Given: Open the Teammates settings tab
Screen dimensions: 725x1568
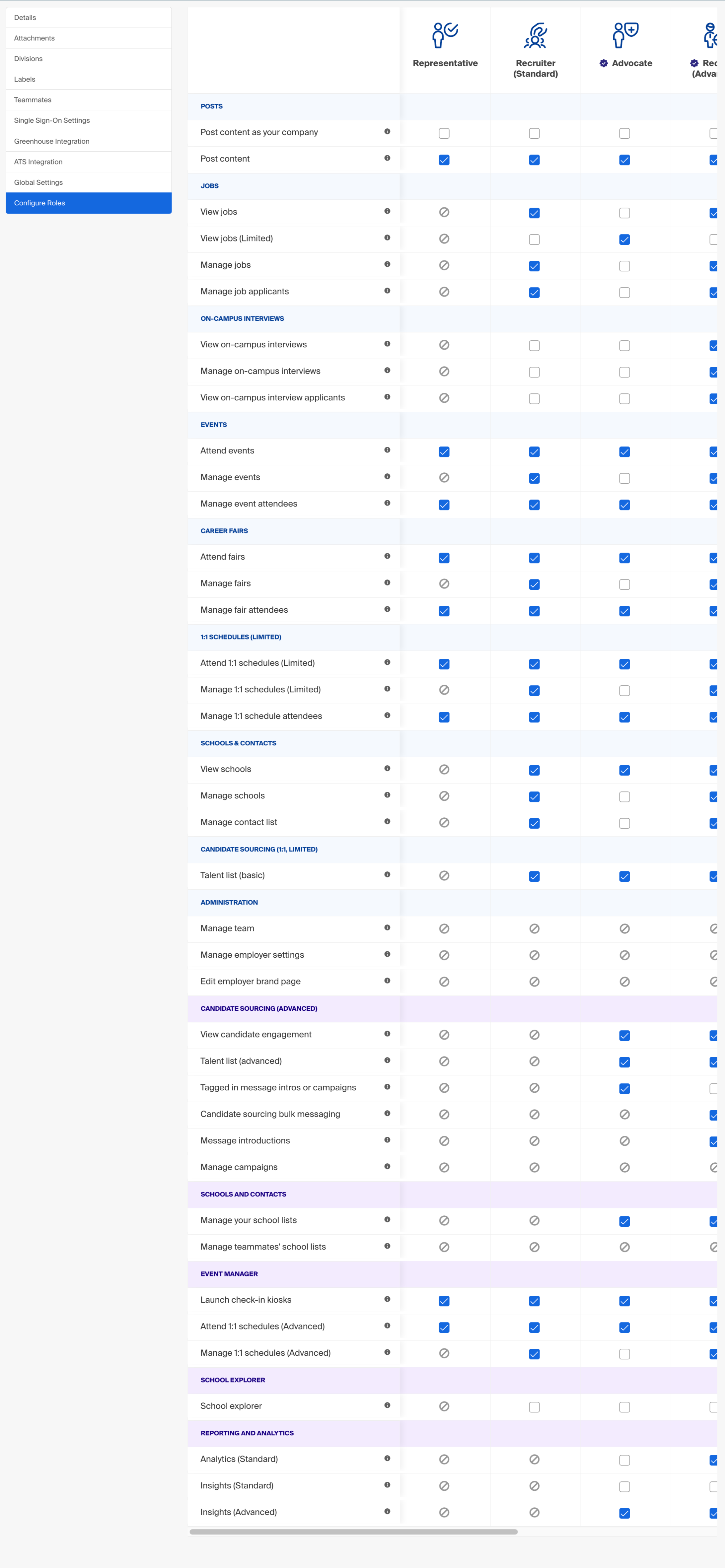Looking at the screenshot, I should click(89, 100).
